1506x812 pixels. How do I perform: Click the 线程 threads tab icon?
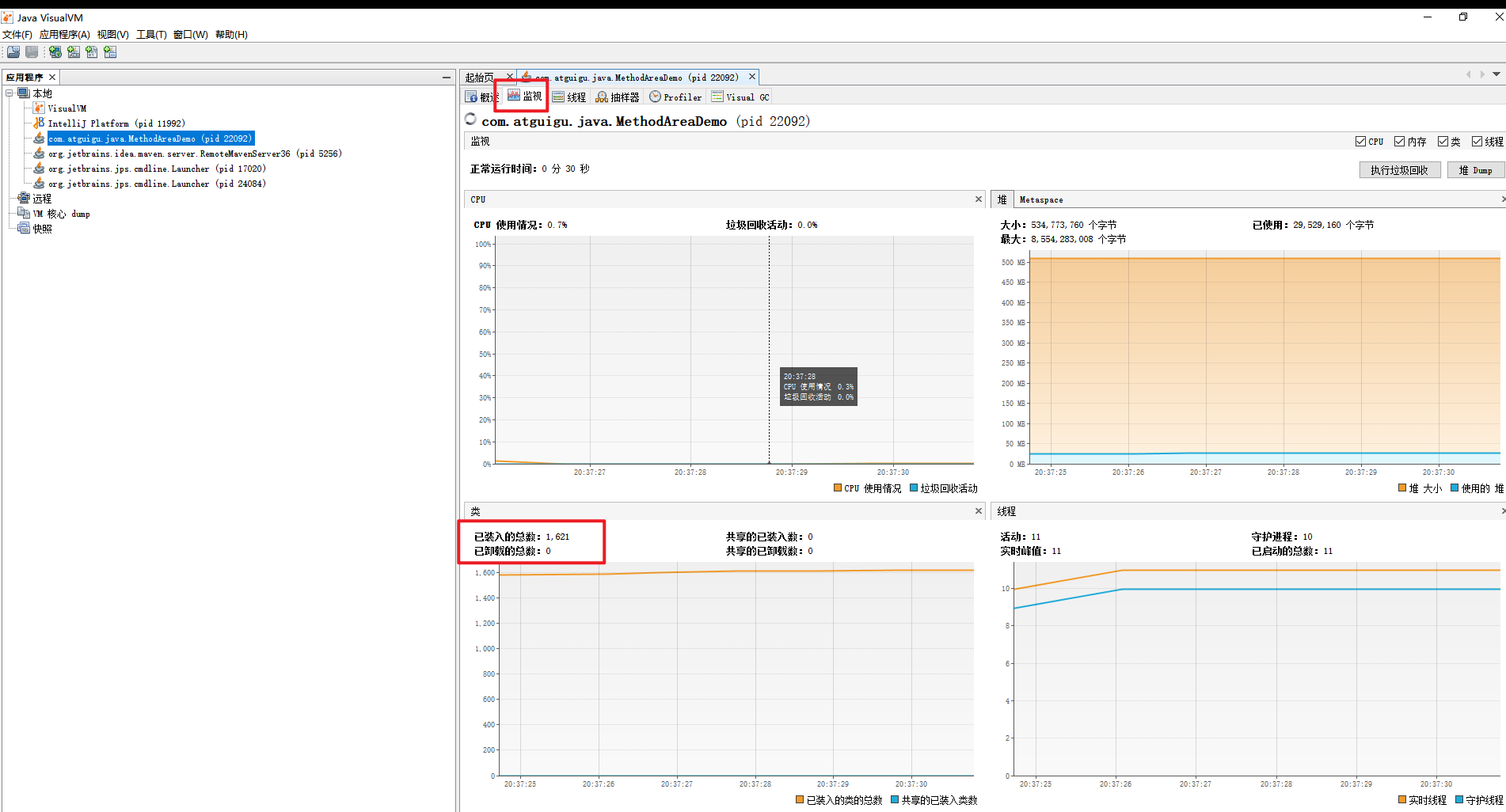(x=558, y=97)
